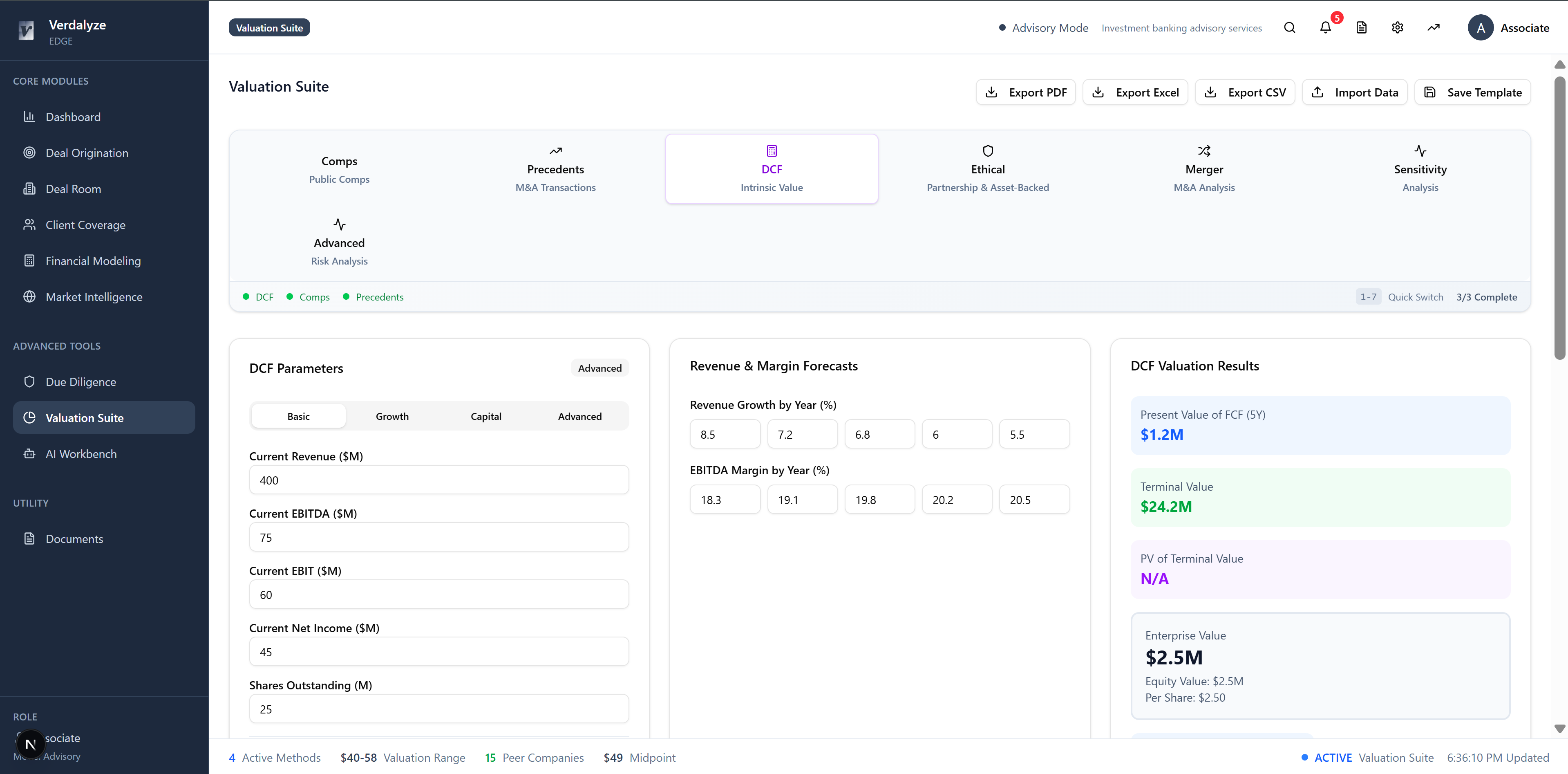
Task: Select the Growth parameters tab
Action: [x=391, y=416]
